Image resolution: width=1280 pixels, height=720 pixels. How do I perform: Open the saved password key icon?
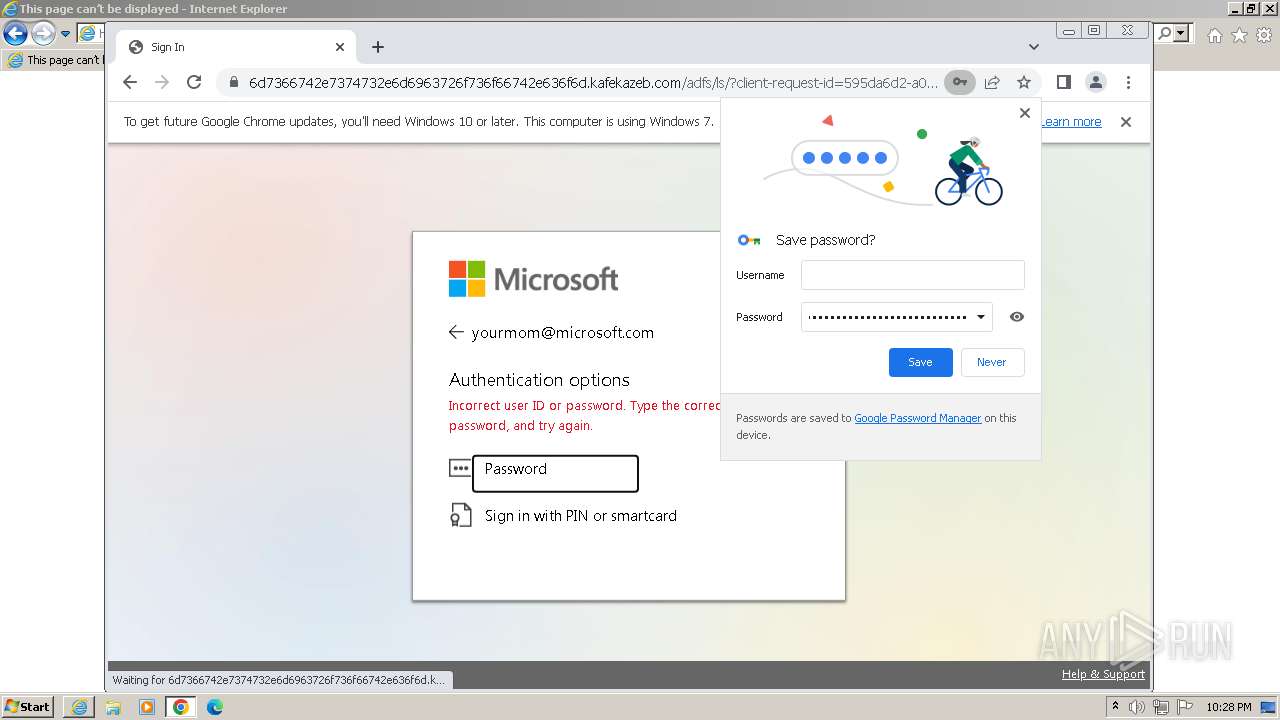[960, 82]
